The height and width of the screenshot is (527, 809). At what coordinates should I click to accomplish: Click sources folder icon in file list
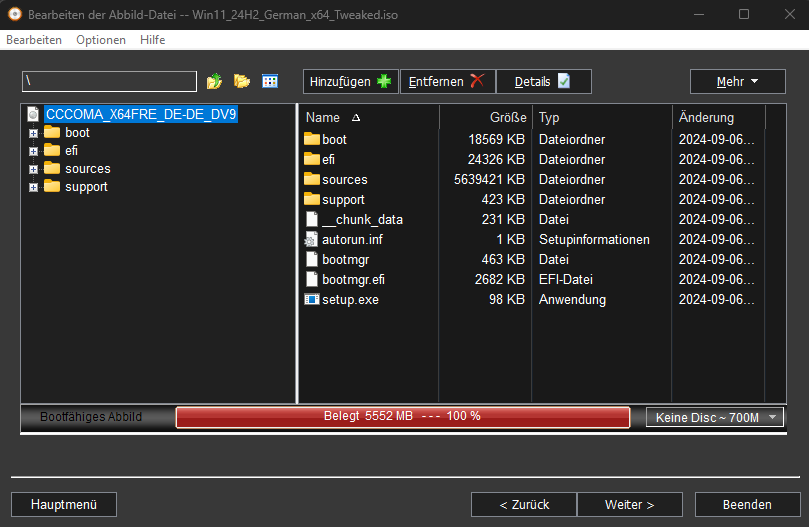tap(312, 179)
